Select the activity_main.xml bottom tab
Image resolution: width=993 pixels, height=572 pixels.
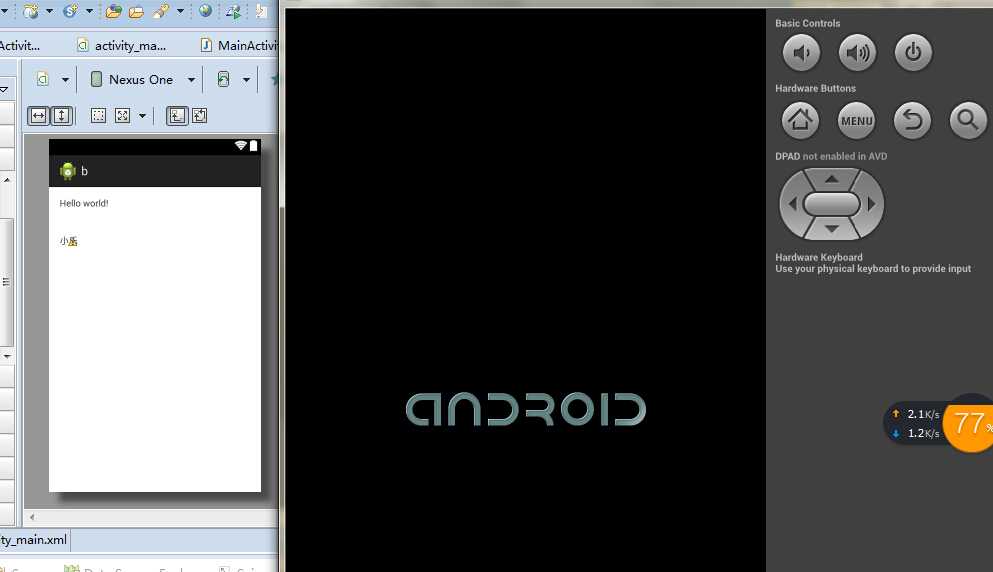(x=33, y=540)
